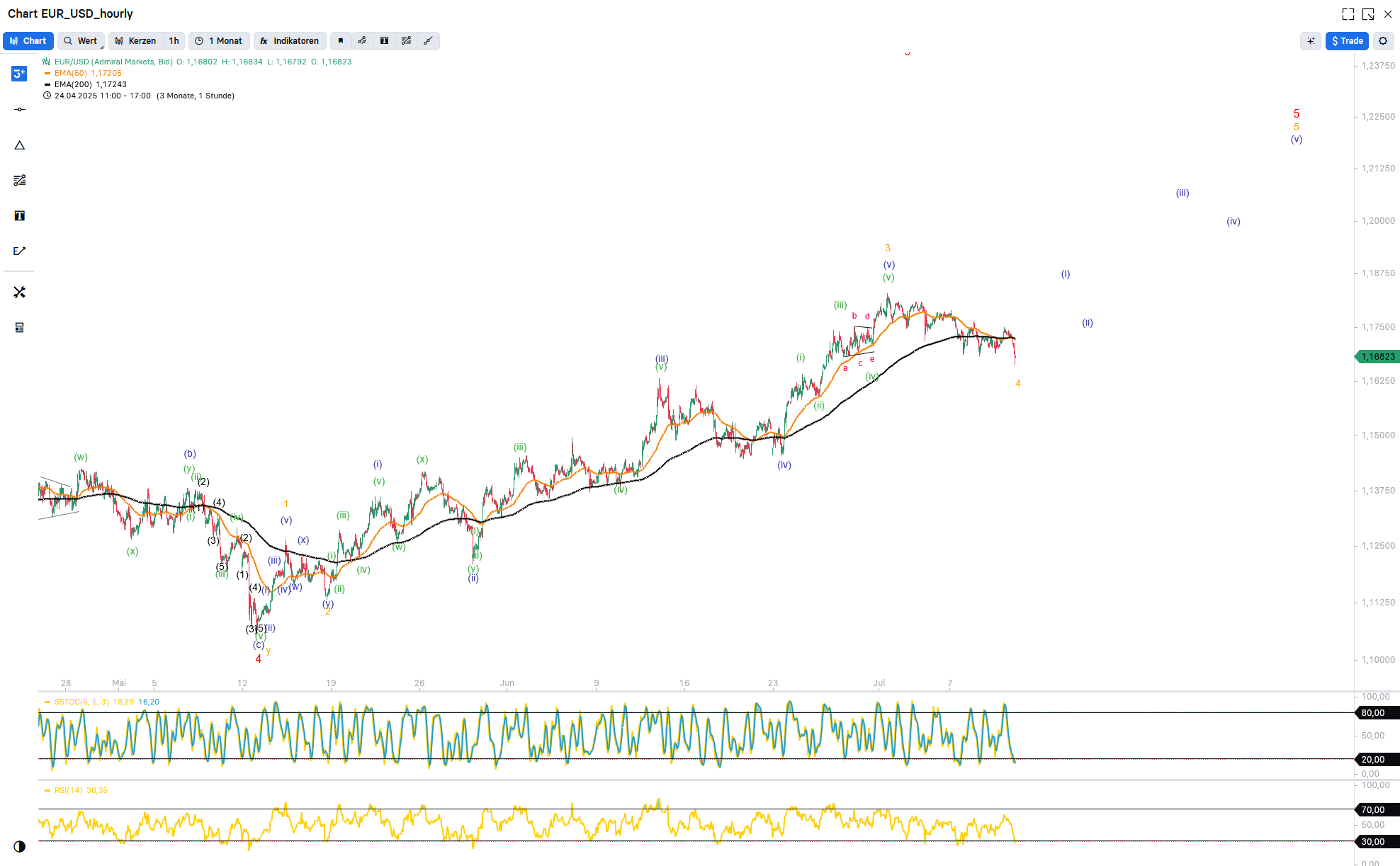Toggle fullscreen mode for the chart
1400x866 pixels.
click(1348, 14)
